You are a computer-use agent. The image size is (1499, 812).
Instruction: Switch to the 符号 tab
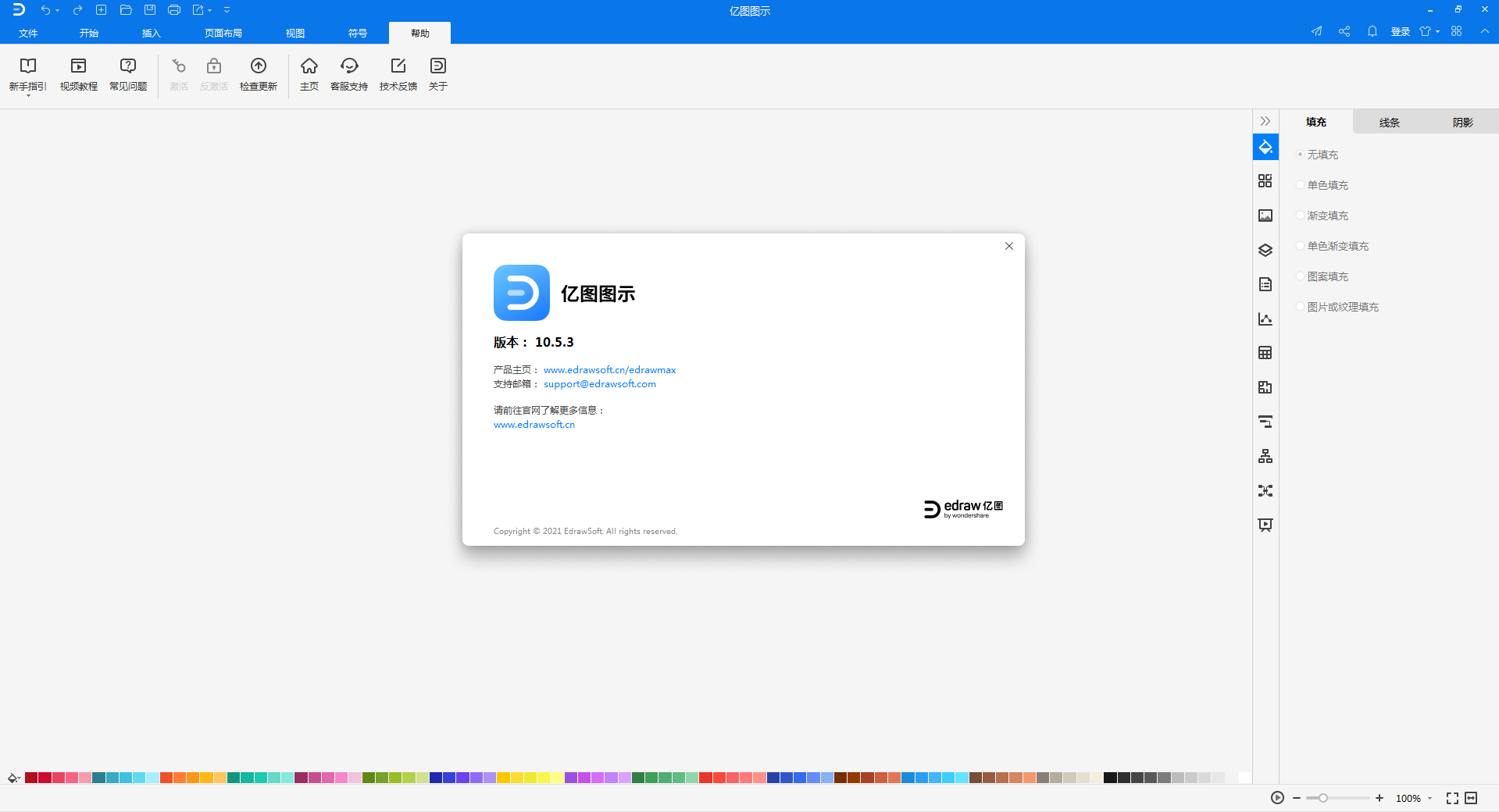[358, 33]
